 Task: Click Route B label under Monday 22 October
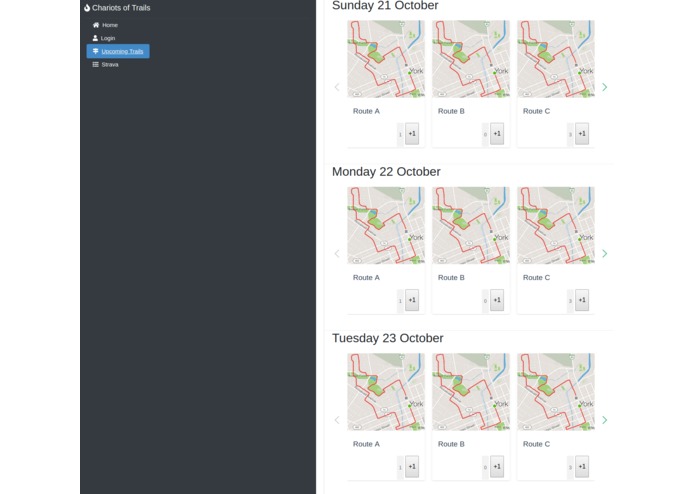click(x=451, y=278)
